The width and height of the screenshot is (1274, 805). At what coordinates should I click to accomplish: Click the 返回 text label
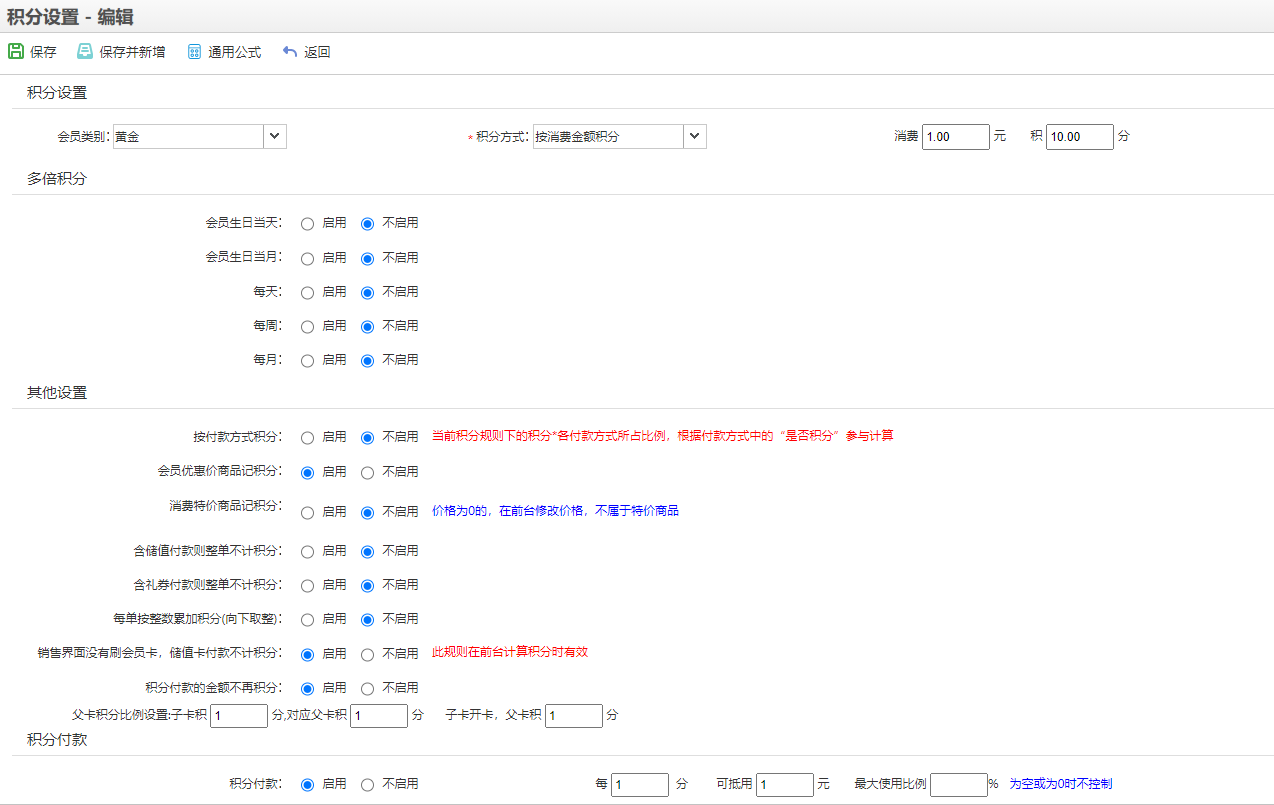click(x=317, y=52)
